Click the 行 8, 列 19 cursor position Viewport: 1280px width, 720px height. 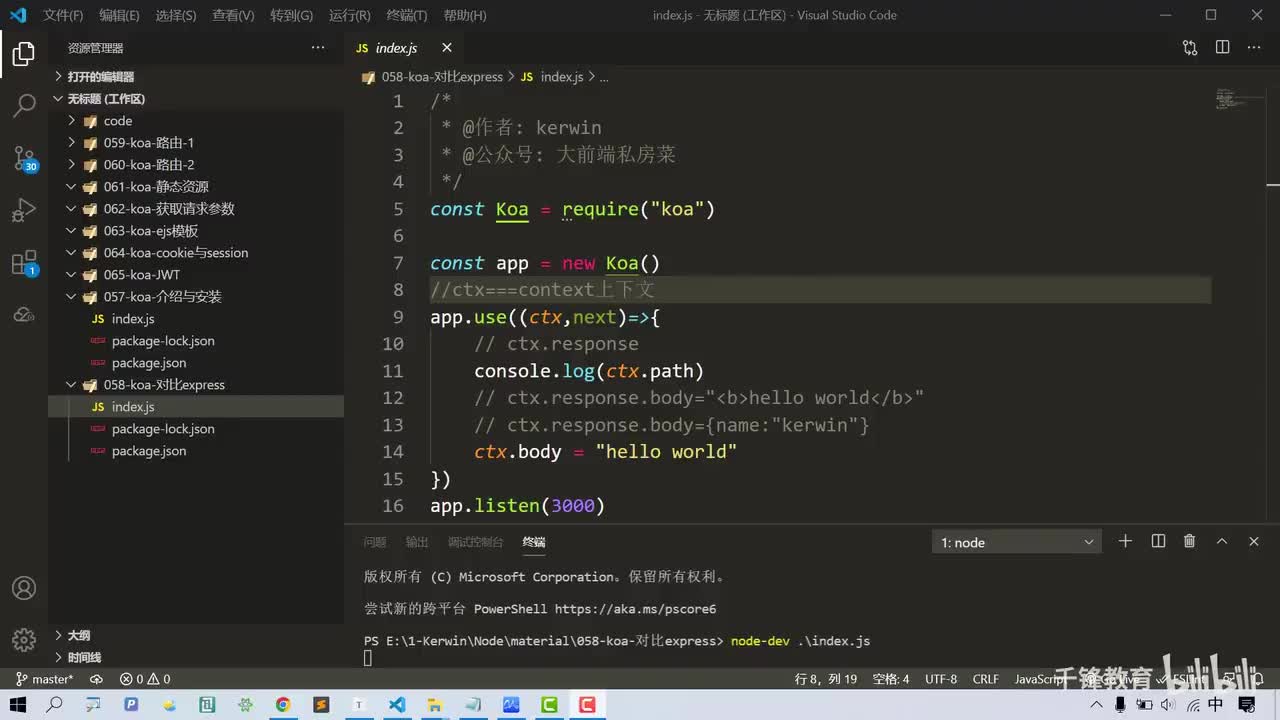[826, 679]
